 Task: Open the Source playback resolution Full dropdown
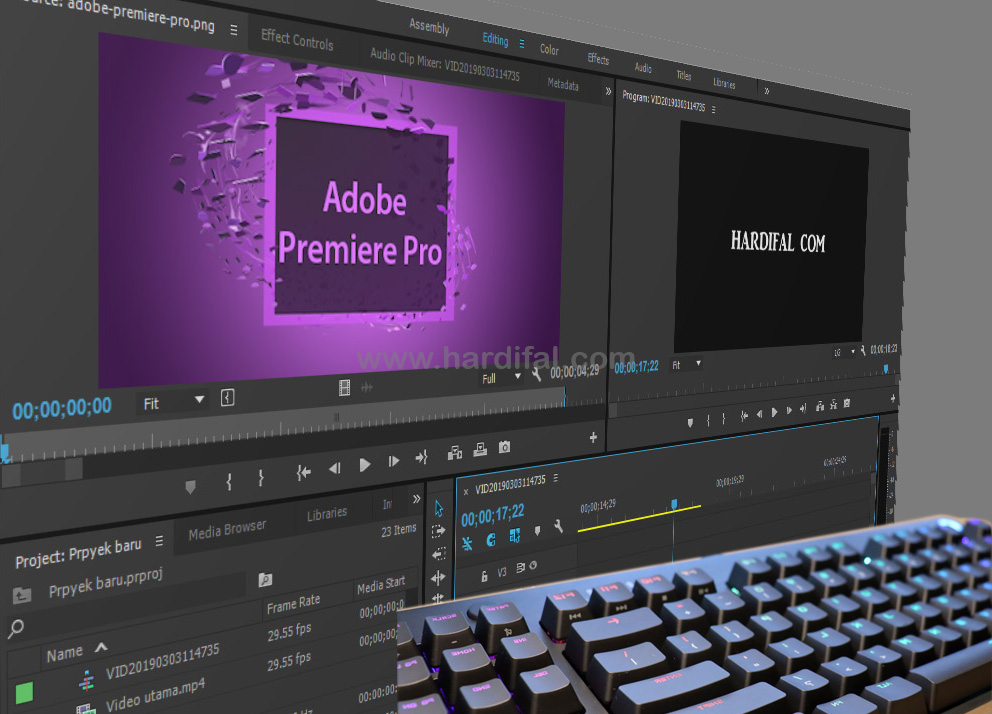coord(501,378)
